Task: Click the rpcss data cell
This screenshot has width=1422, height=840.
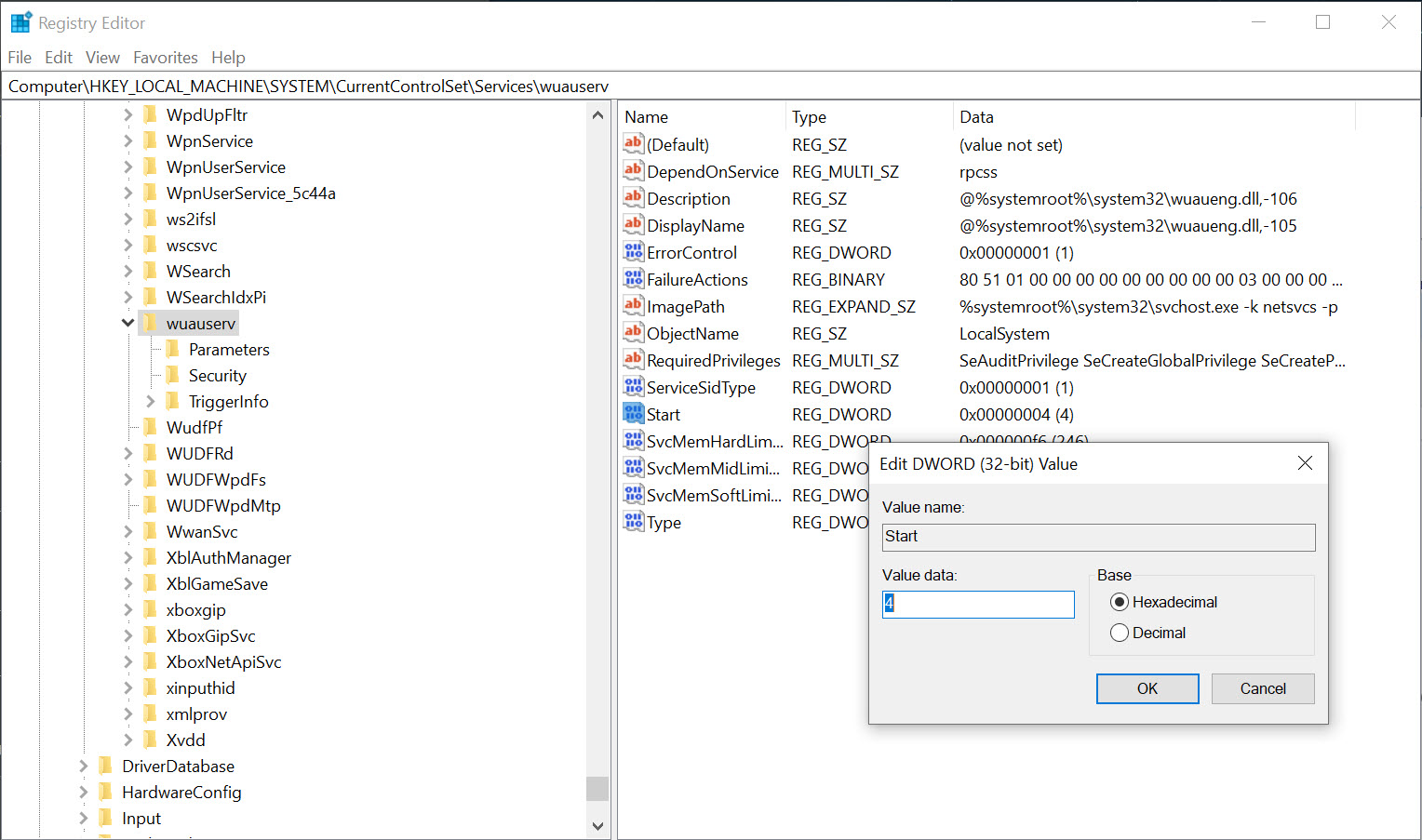Action: click(x=978, y=171)
